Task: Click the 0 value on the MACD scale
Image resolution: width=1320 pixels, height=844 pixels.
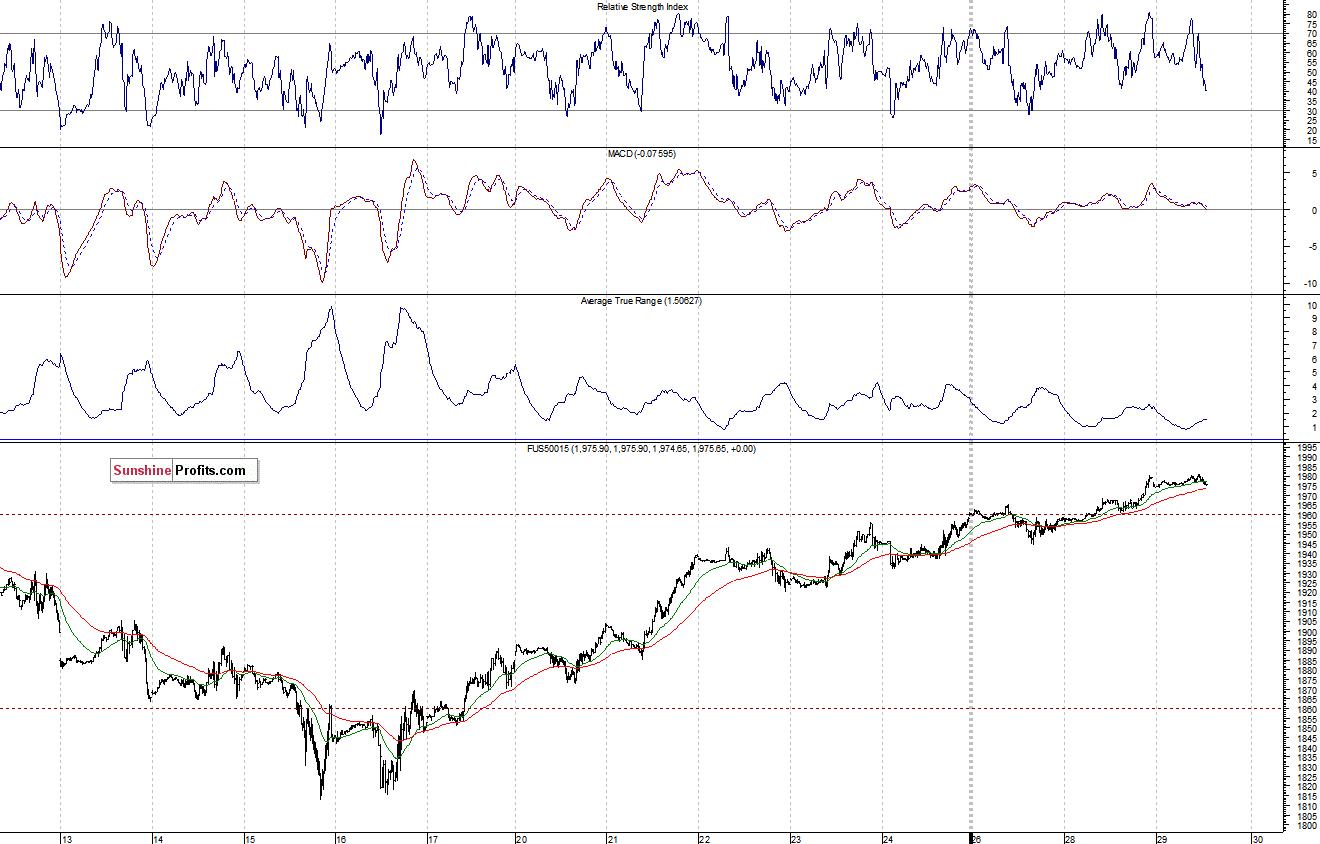Action: 1314,211
